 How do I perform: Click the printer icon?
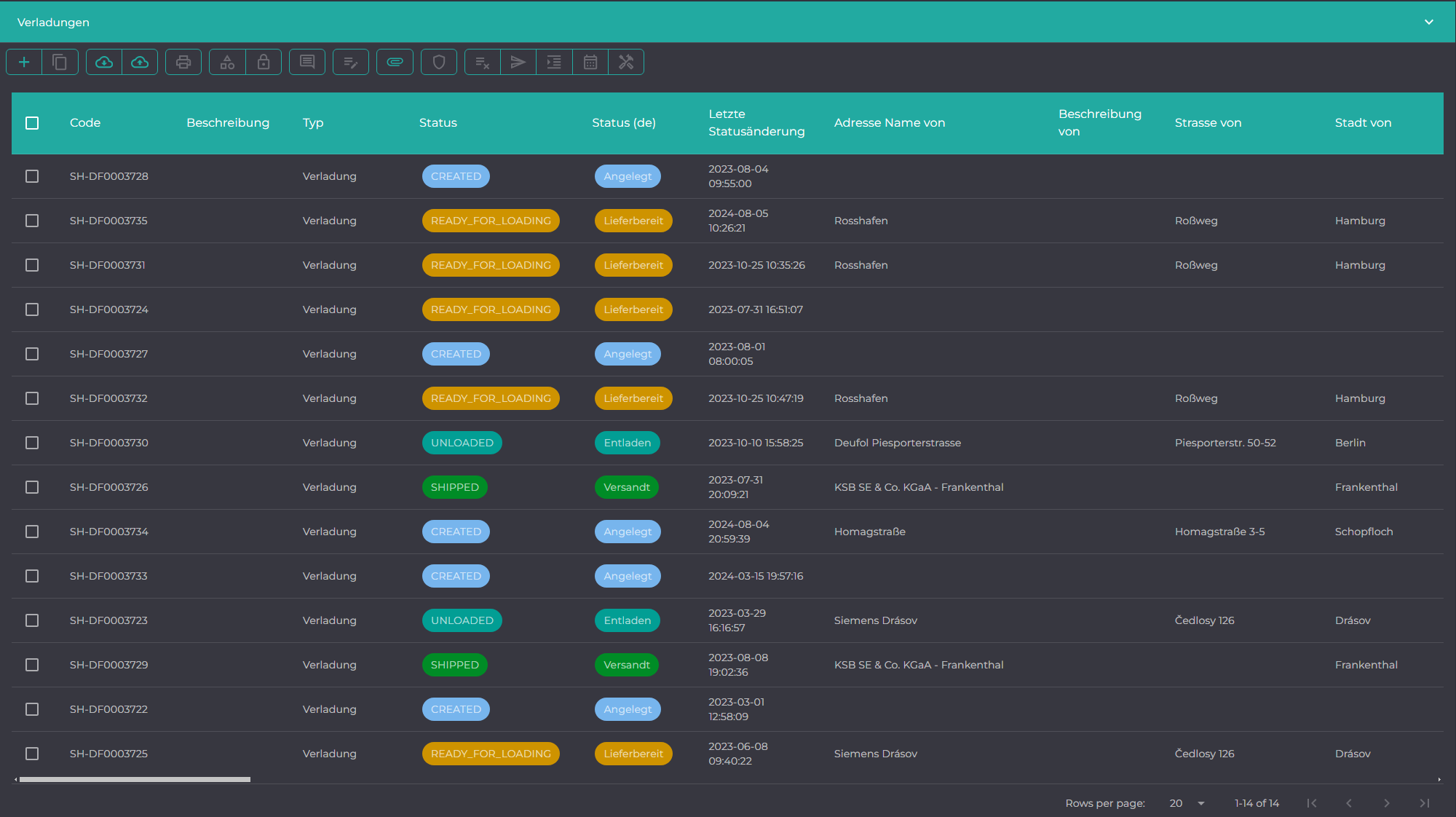(x=183, y=62)
